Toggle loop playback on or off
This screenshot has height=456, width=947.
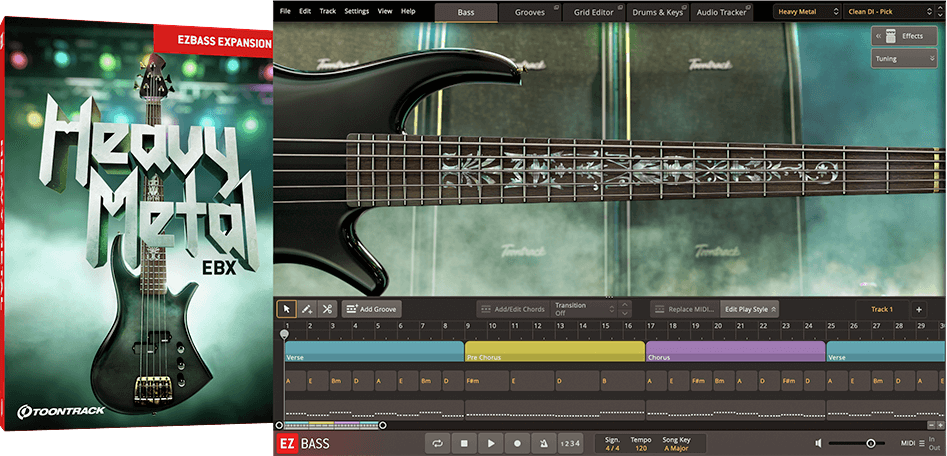437,443
